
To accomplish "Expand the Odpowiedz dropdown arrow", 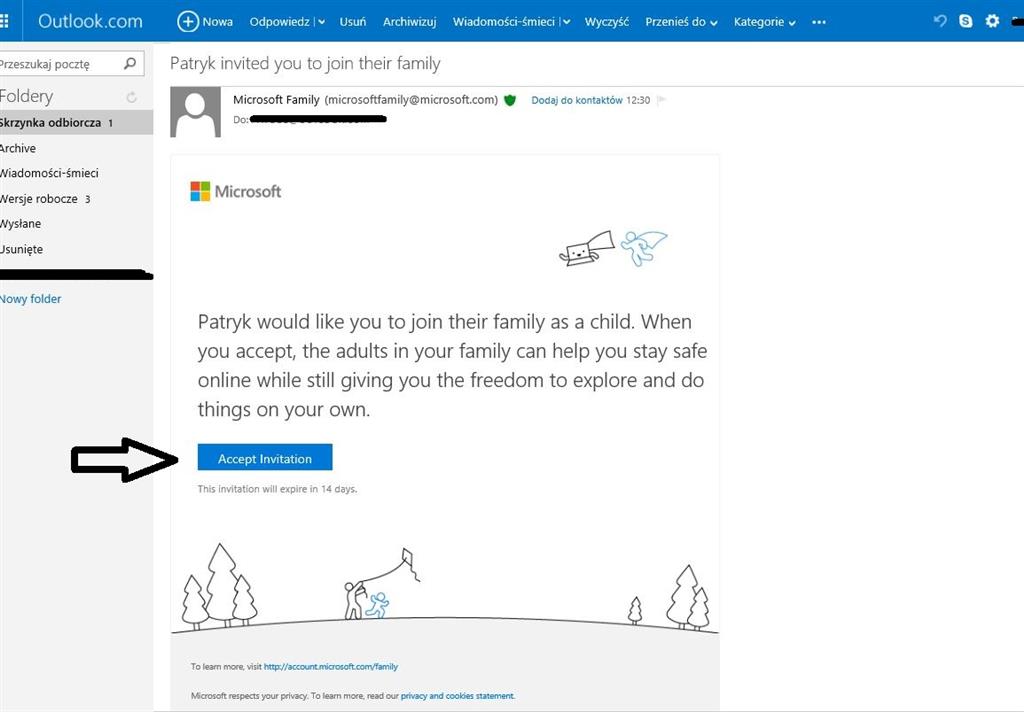I will coord(321,22).
